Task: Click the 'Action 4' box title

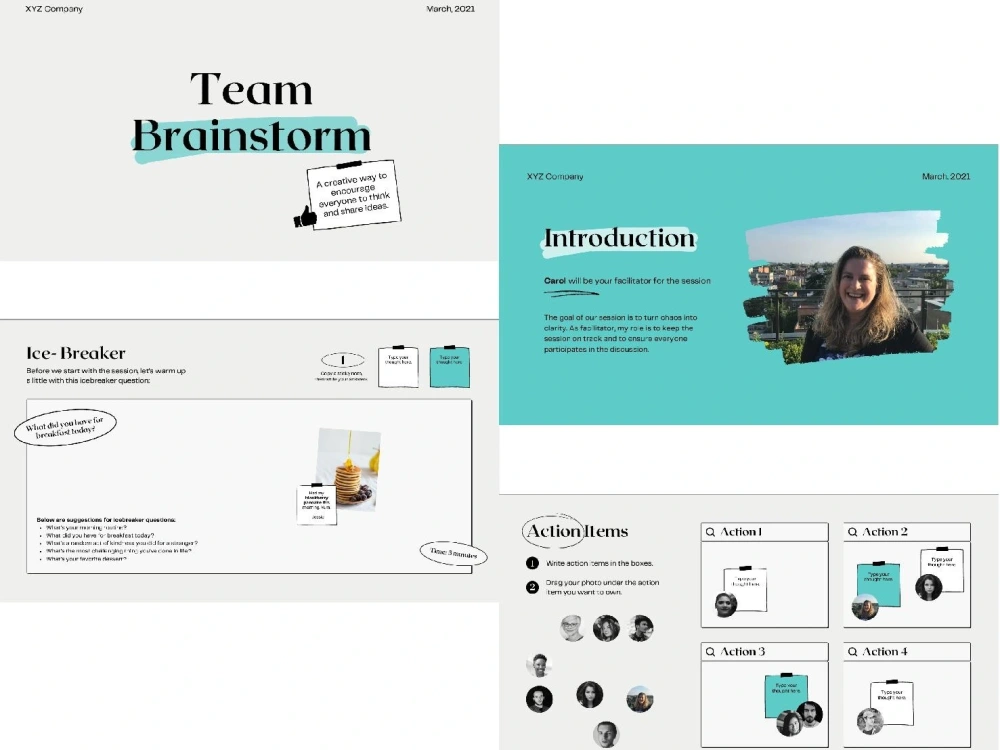Action: pos(885,652)
